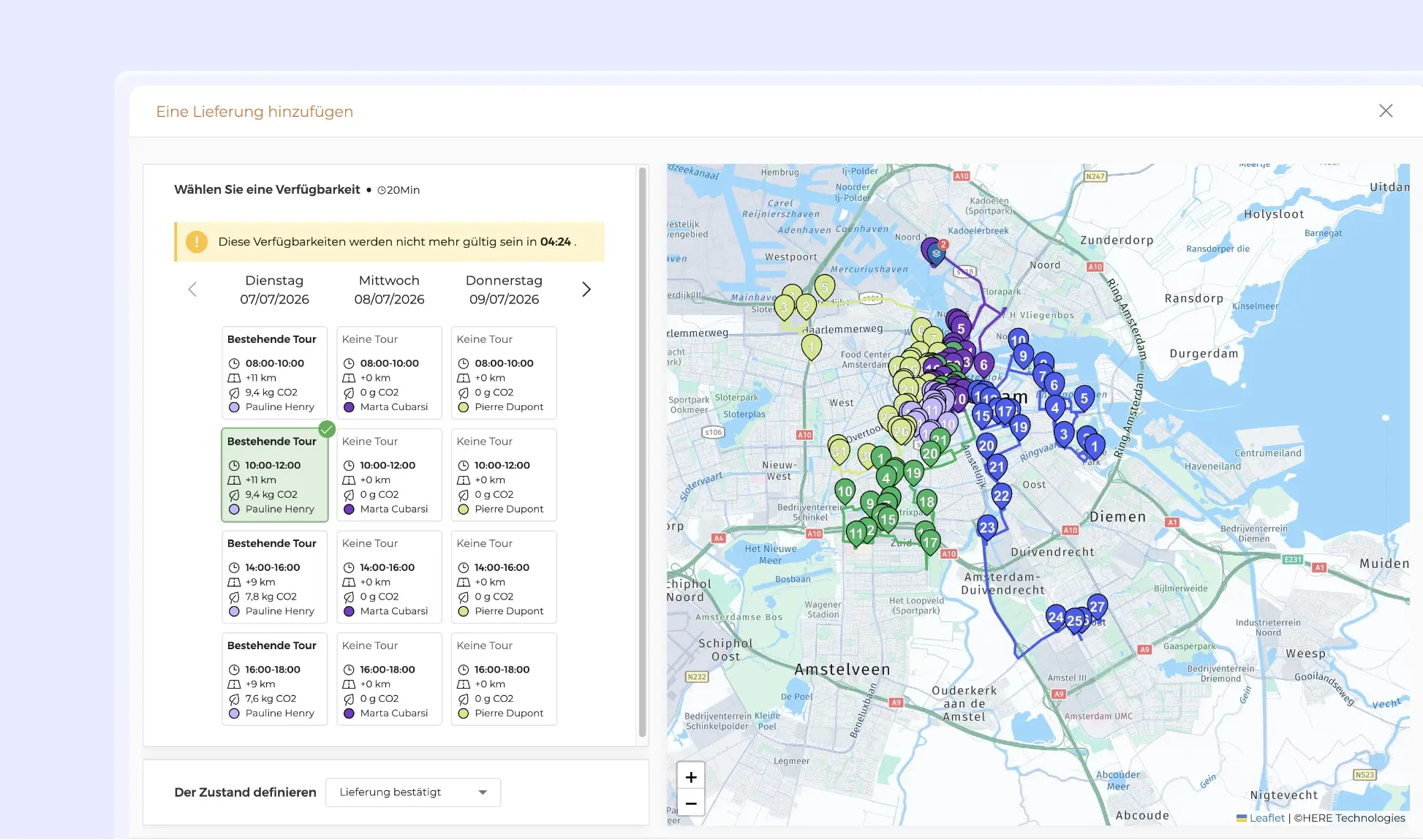Select Dienstag 08:00-10:00 Pauline Henry slot
Image resolution: width=1423 pixels, height=840 pixels.
(x=274, y=373)
